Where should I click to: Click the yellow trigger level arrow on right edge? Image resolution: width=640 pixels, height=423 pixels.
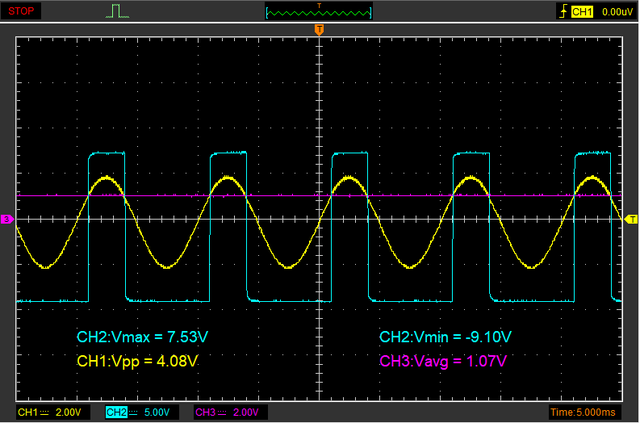point(630,218)
